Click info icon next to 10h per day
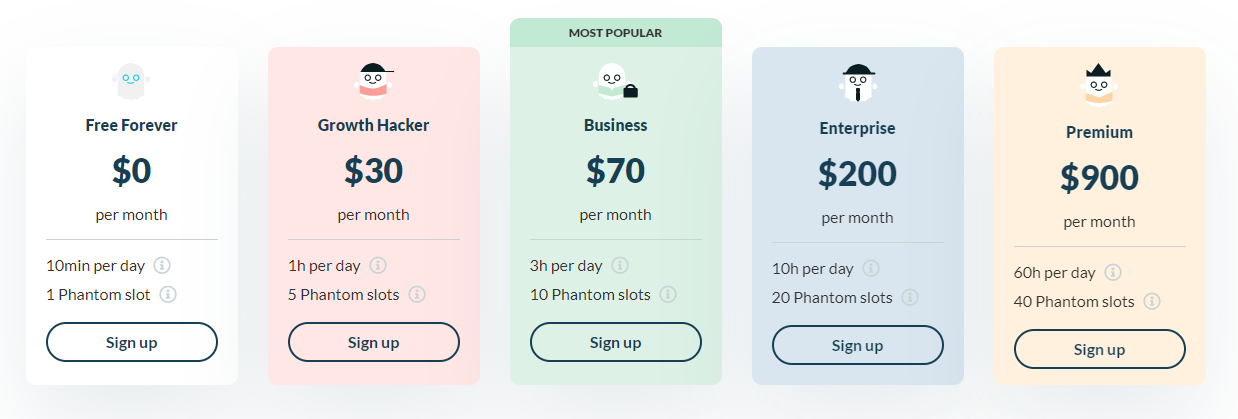1238x419 pixels. [871, 269]
